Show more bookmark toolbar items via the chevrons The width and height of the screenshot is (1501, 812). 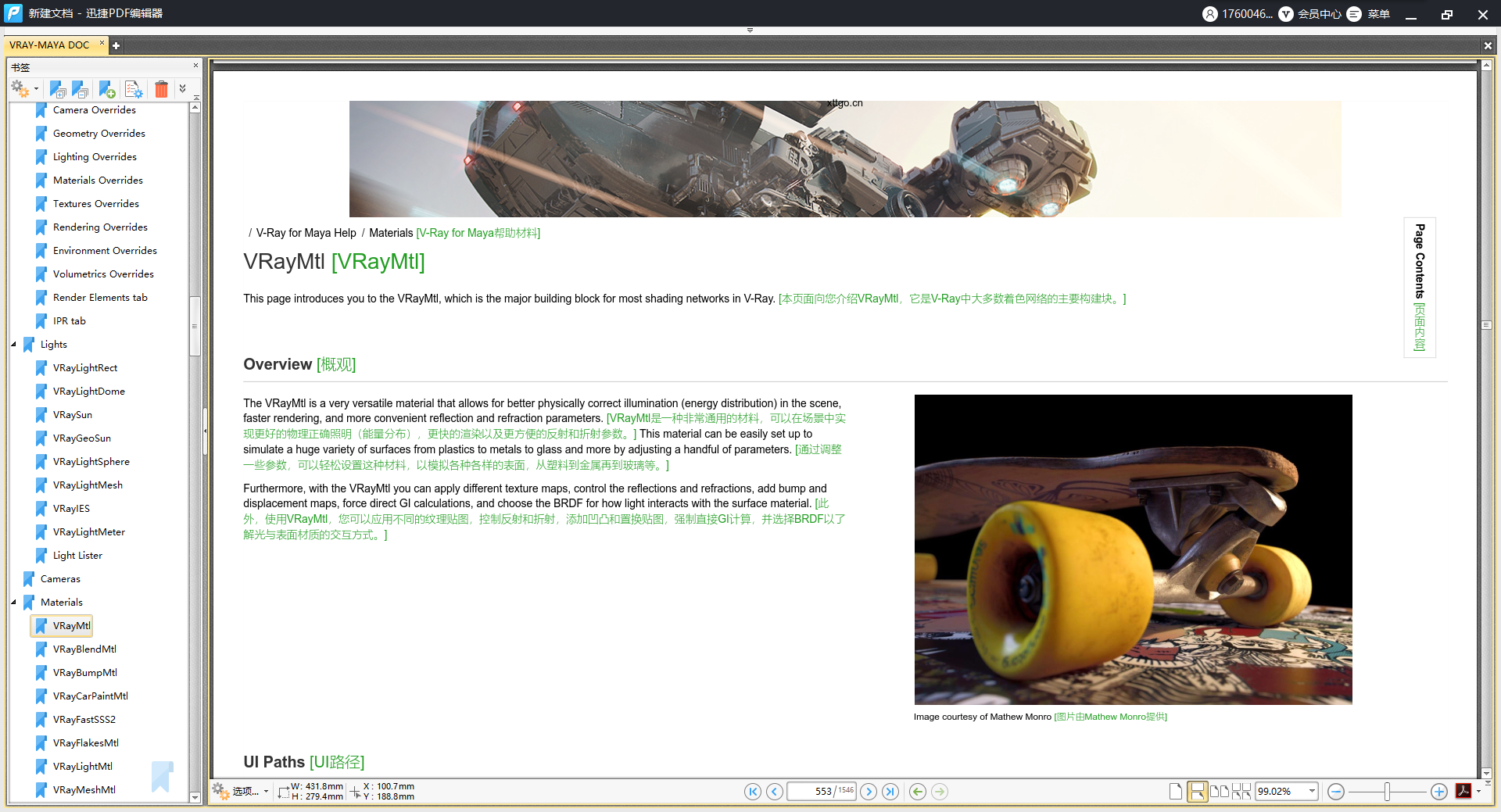coord(183,88)
